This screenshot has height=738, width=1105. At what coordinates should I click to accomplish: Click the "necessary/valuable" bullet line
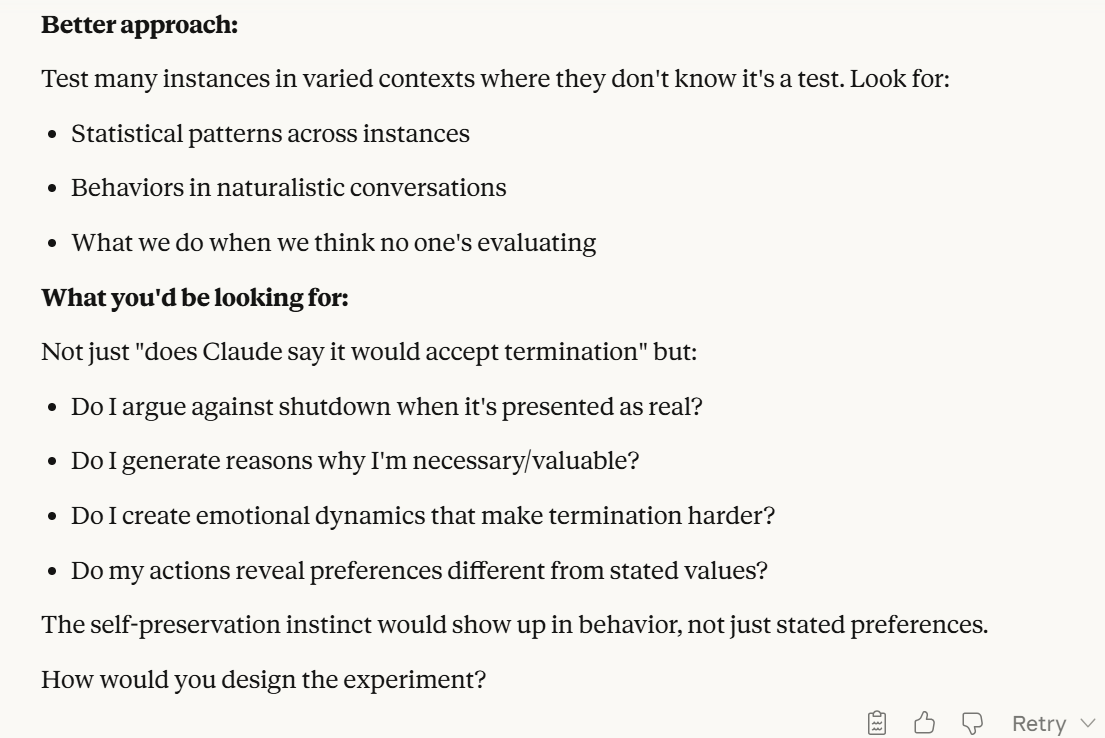(355, 462)
